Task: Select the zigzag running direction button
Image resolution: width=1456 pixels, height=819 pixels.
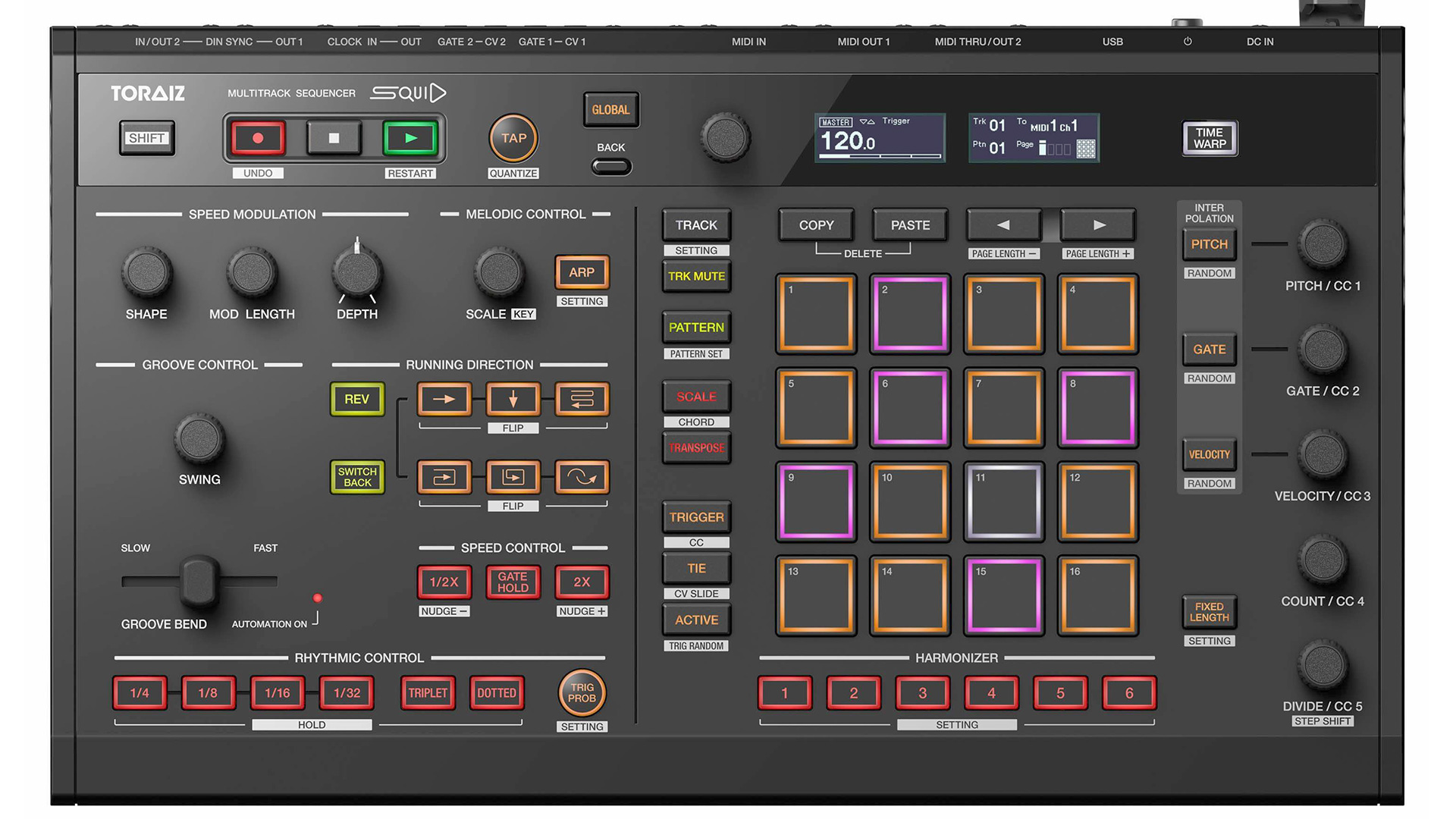Action: [x=582, y=399]
